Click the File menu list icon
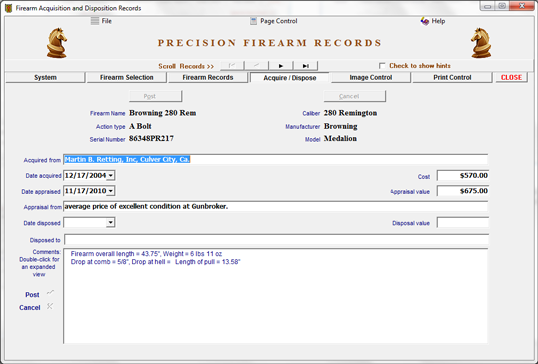The image size is (538, 364). (x=95, y=21)
